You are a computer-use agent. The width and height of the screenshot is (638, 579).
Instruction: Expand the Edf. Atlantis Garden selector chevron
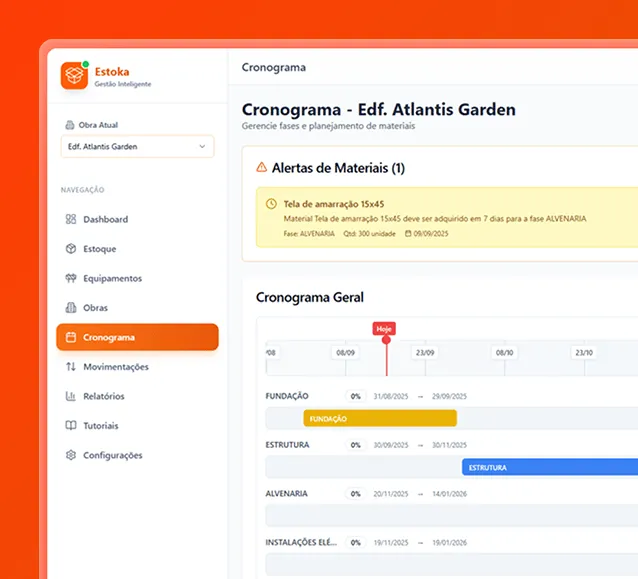(x=202, y=147)
